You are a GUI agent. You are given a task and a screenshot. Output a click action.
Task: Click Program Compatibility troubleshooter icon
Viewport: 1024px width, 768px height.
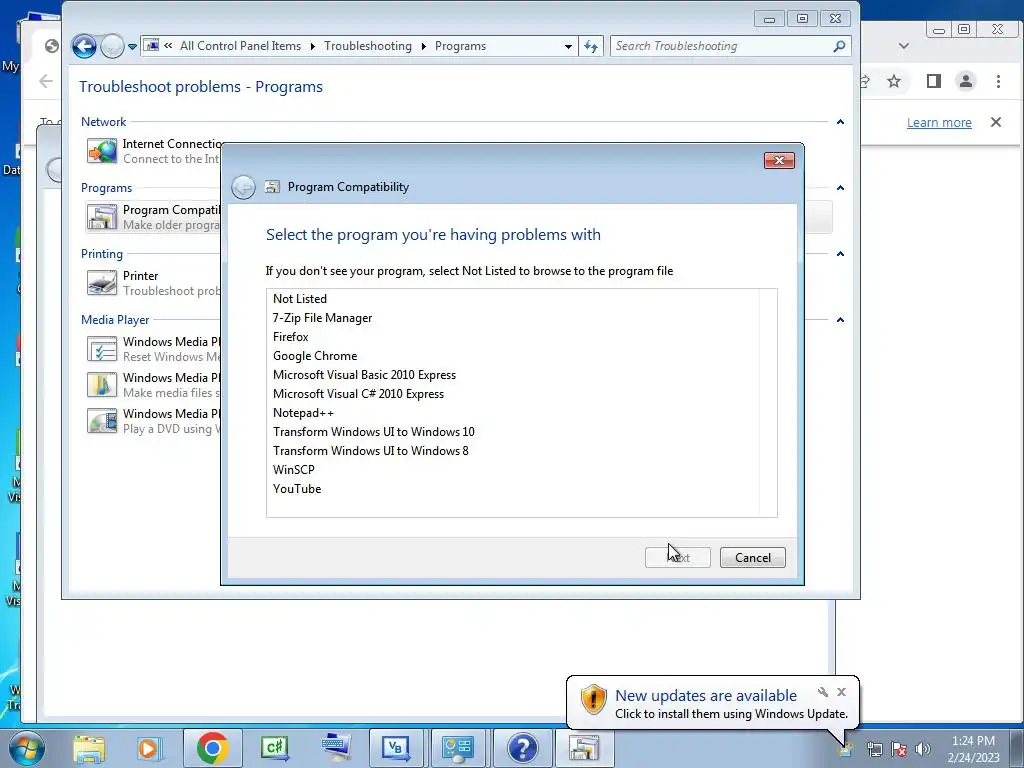coord(102,217)
